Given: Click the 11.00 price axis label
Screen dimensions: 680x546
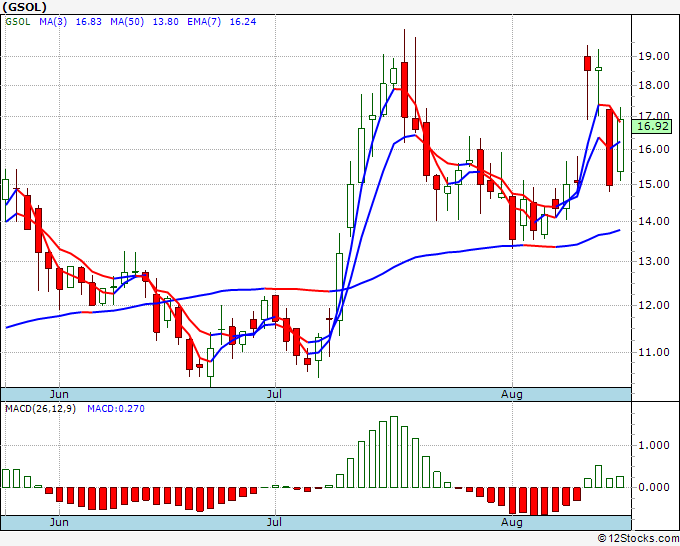Looking at the screenshot, I should [x=653, y=352].
